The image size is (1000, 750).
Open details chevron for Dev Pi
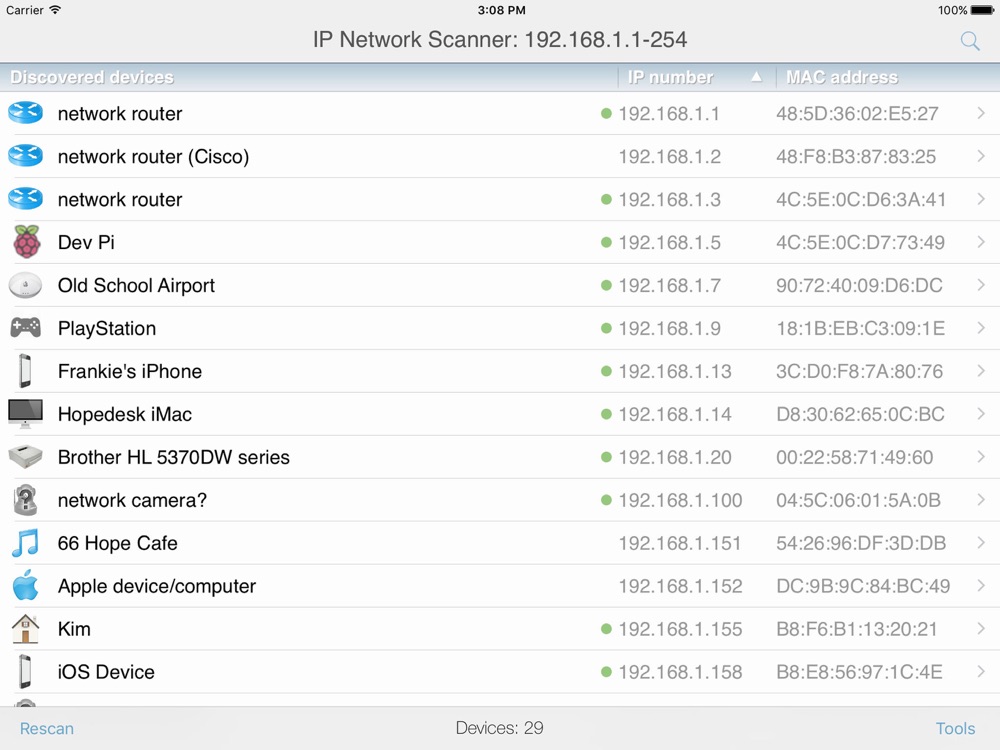[981, 242]
